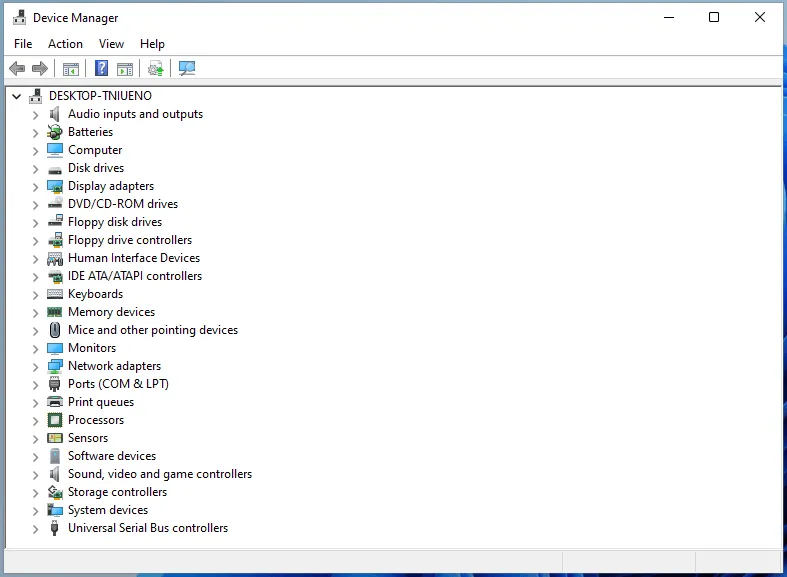
Task: Click the Show/Hide Action Pane toolbar icon
Action: 125,68
